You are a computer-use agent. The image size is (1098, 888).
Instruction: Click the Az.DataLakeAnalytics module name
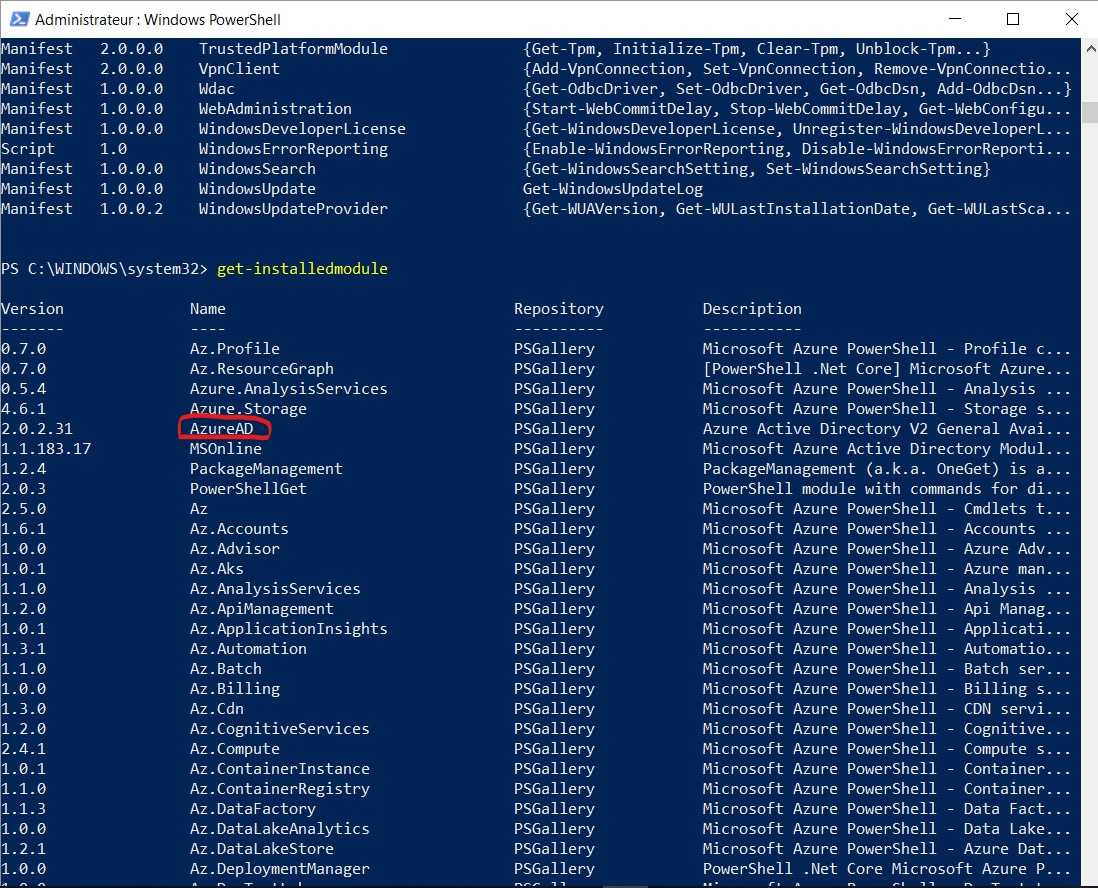tap(279, 829)
